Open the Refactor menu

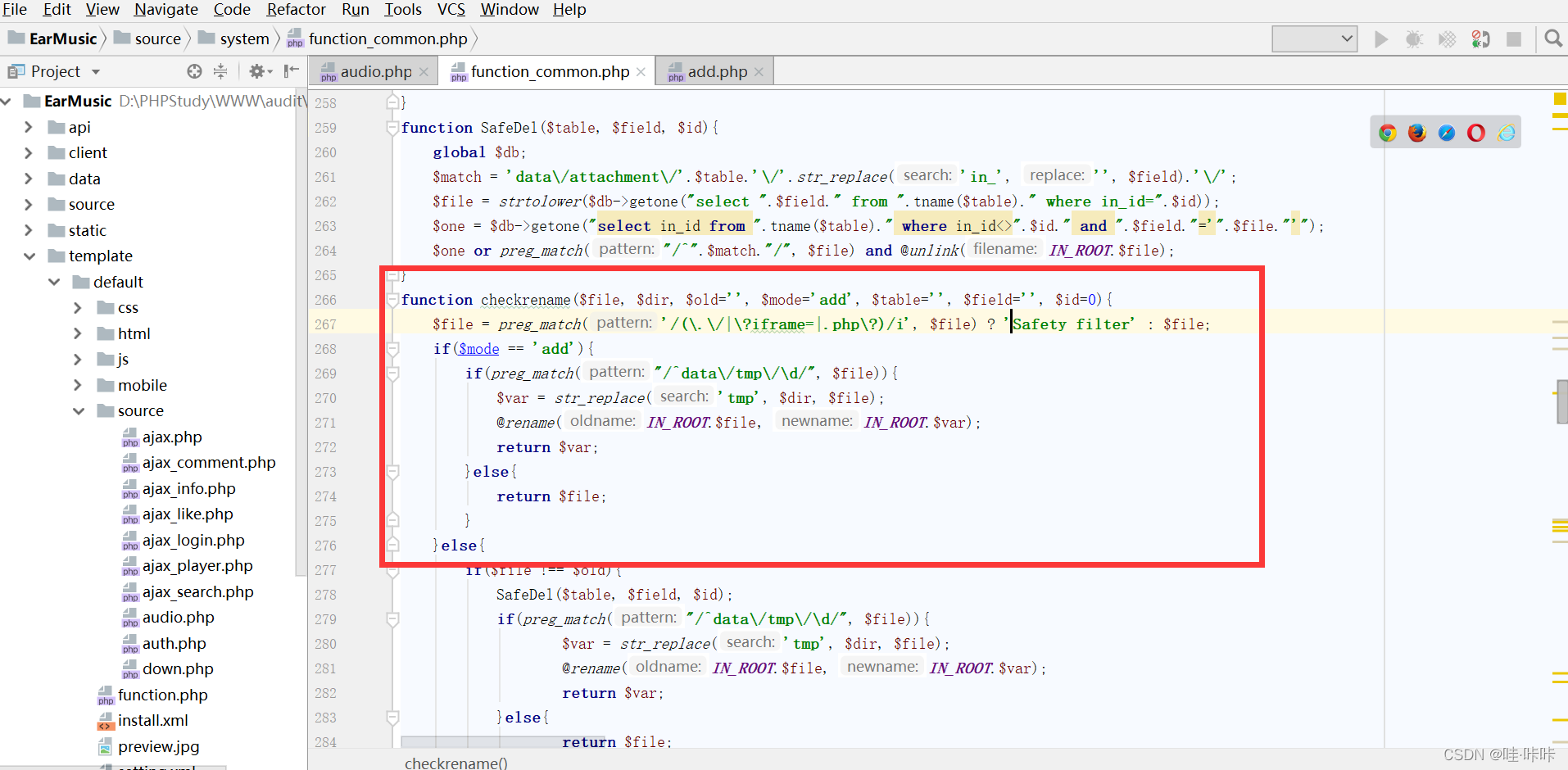[296, 10]
